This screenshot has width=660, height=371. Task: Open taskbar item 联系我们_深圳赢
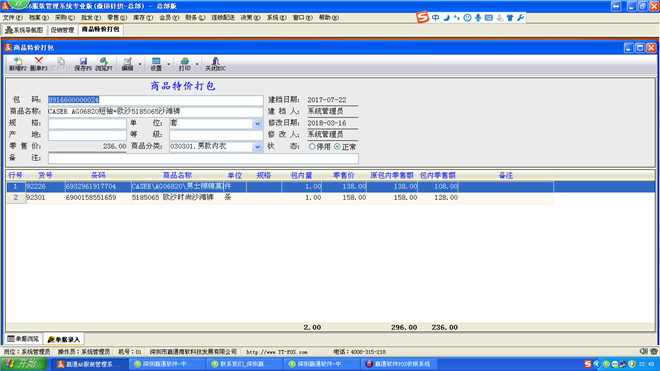point(245,364)
